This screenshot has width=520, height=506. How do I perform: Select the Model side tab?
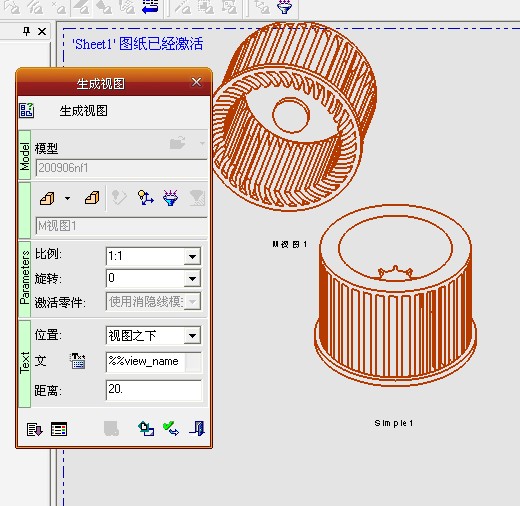(25, 156)
